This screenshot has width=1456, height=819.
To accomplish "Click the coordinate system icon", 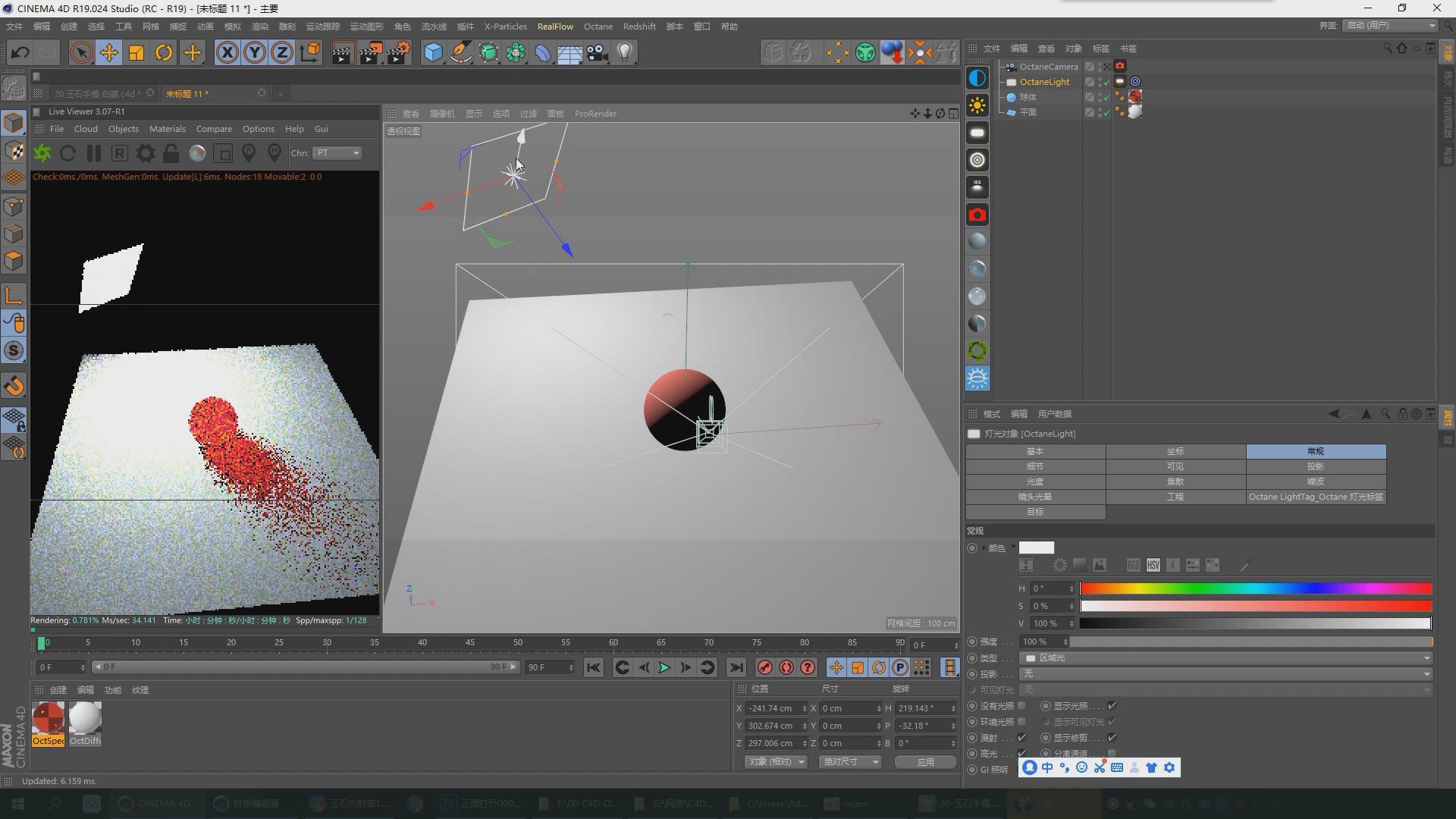I will (x=310, y=52).
